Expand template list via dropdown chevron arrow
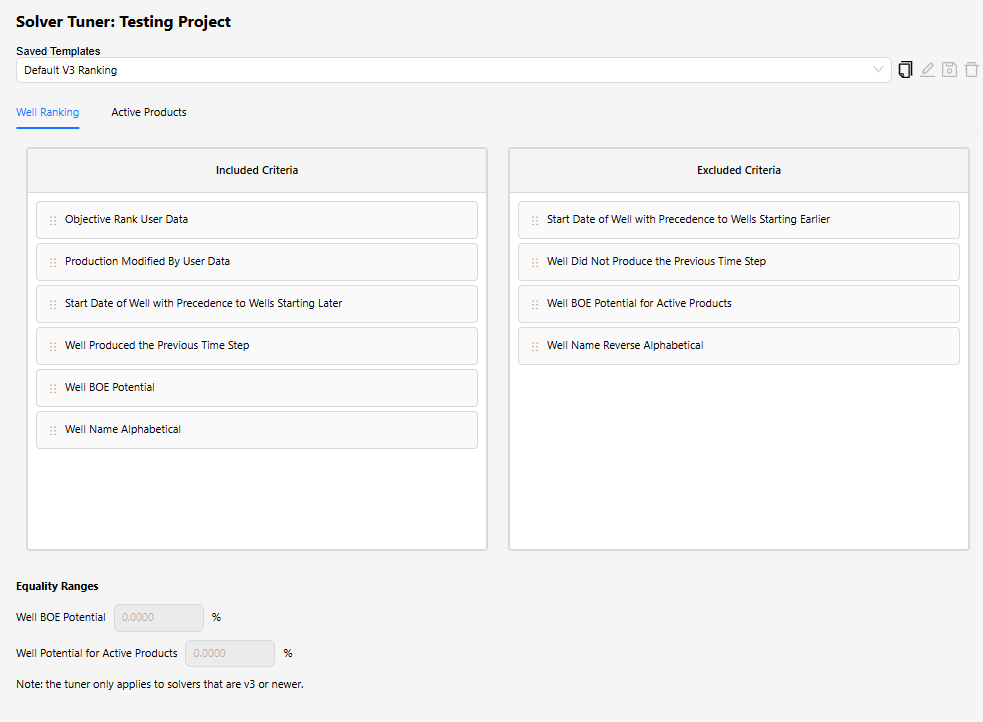 point(878,70)
